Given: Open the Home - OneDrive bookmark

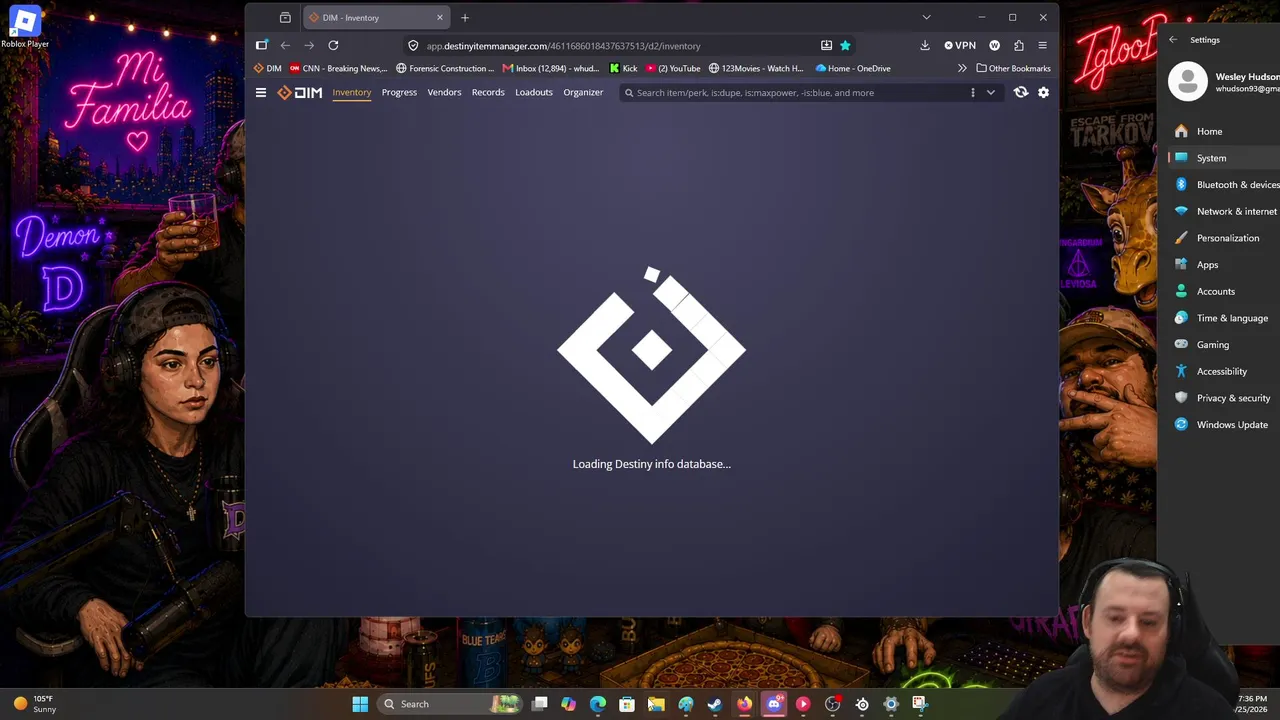Looking at the screenshot, I should [x=853, y=68].
